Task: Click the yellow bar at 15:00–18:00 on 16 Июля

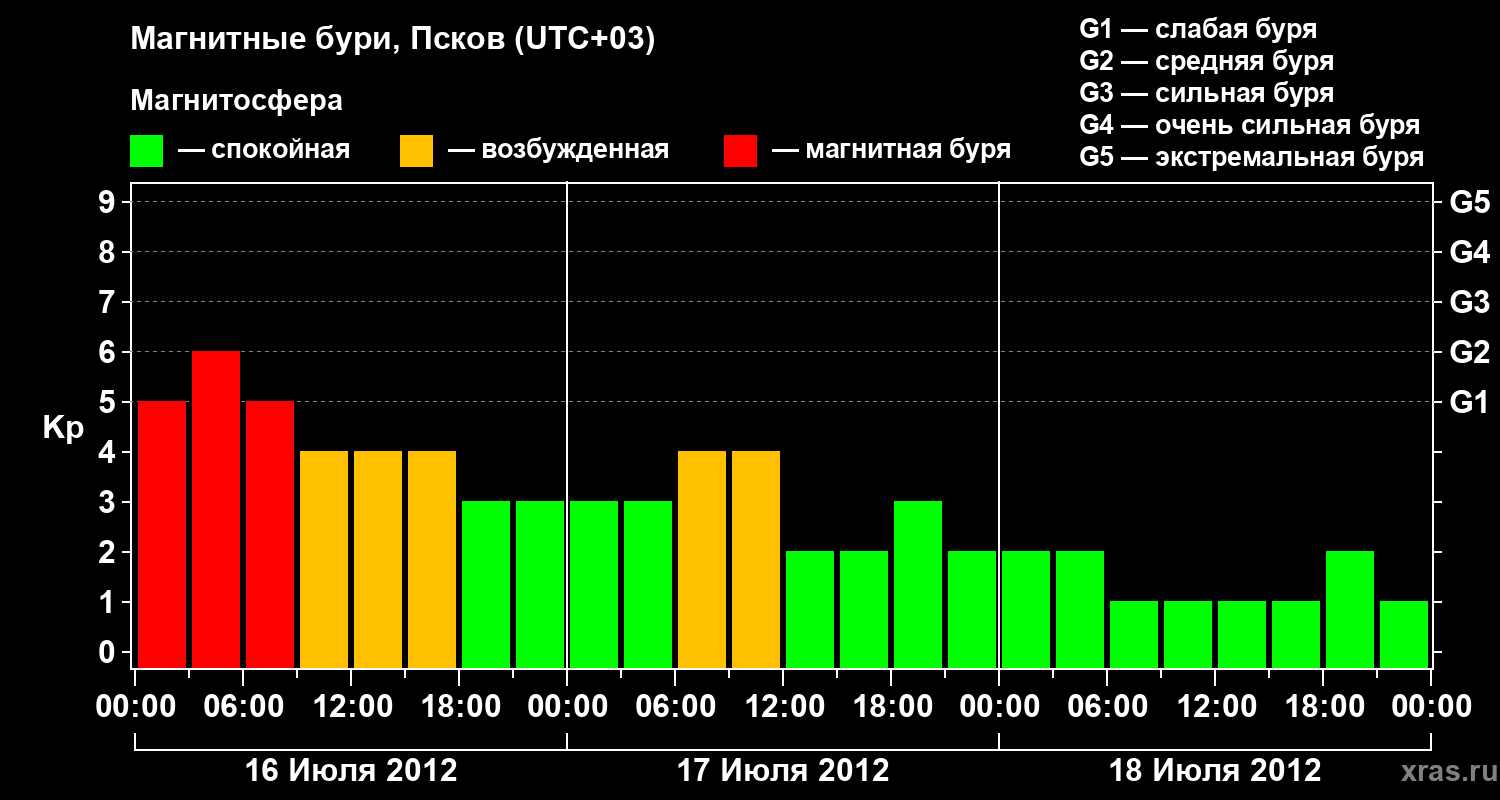Action: [432, 560]
